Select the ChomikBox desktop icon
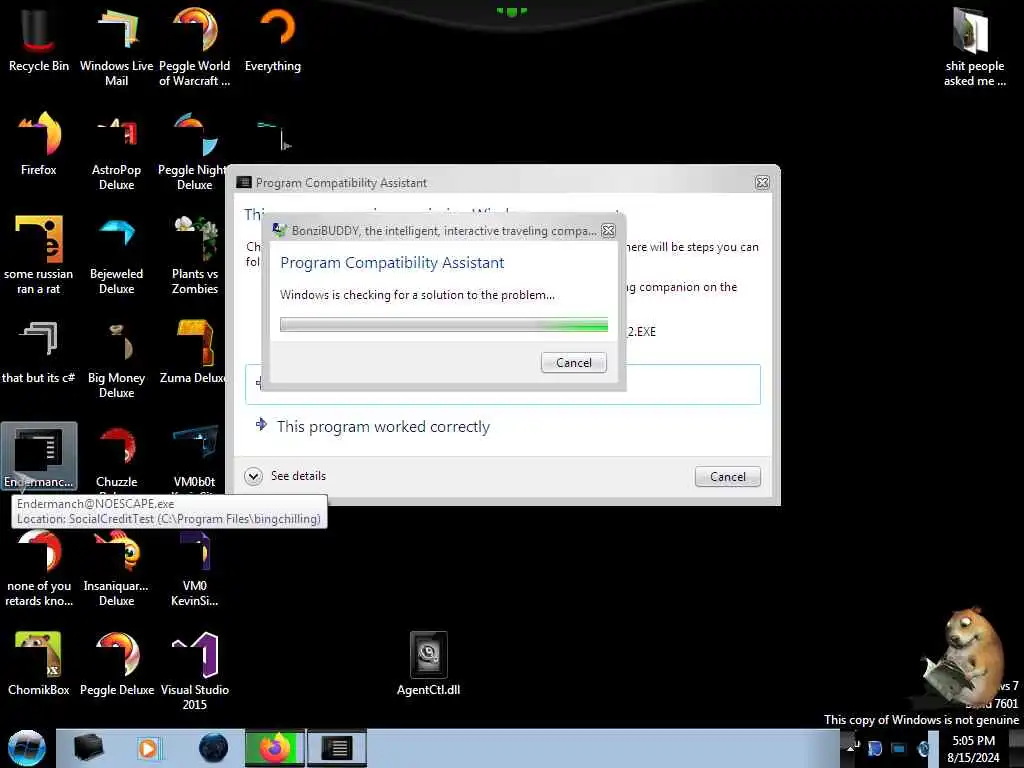 (39, 663)
